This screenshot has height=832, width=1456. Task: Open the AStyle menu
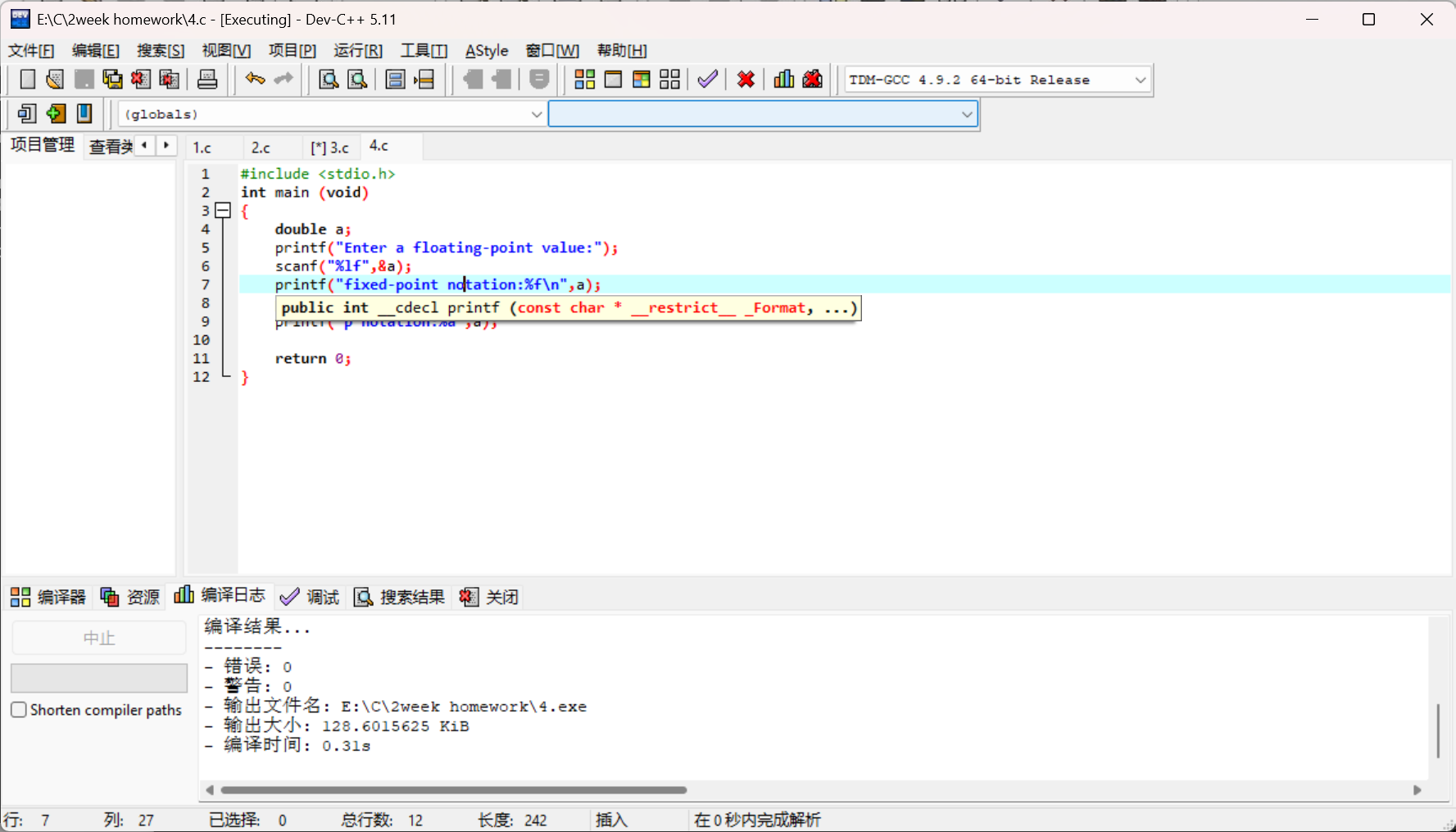(x=487, y=51)
